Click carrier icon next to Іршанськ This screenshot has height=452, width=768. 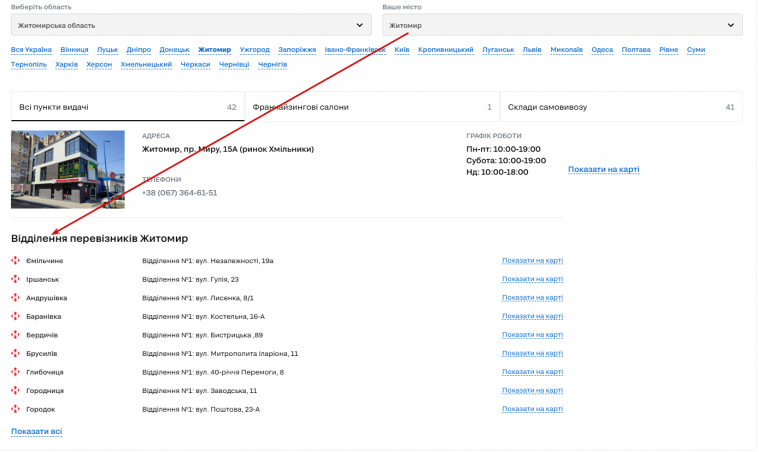[x=16, y=279]
